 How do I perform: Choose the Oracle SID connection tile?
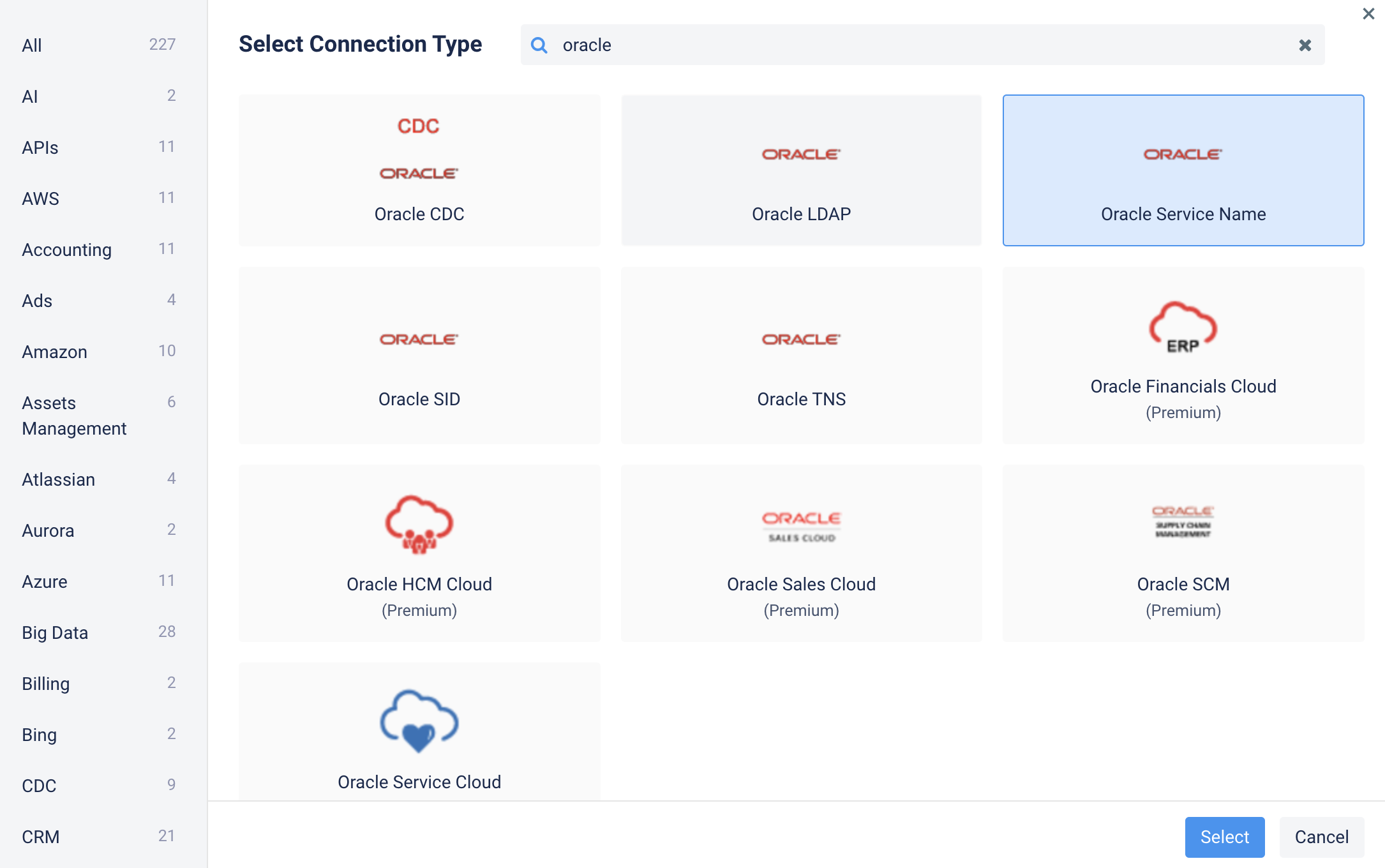click(419, 355)
